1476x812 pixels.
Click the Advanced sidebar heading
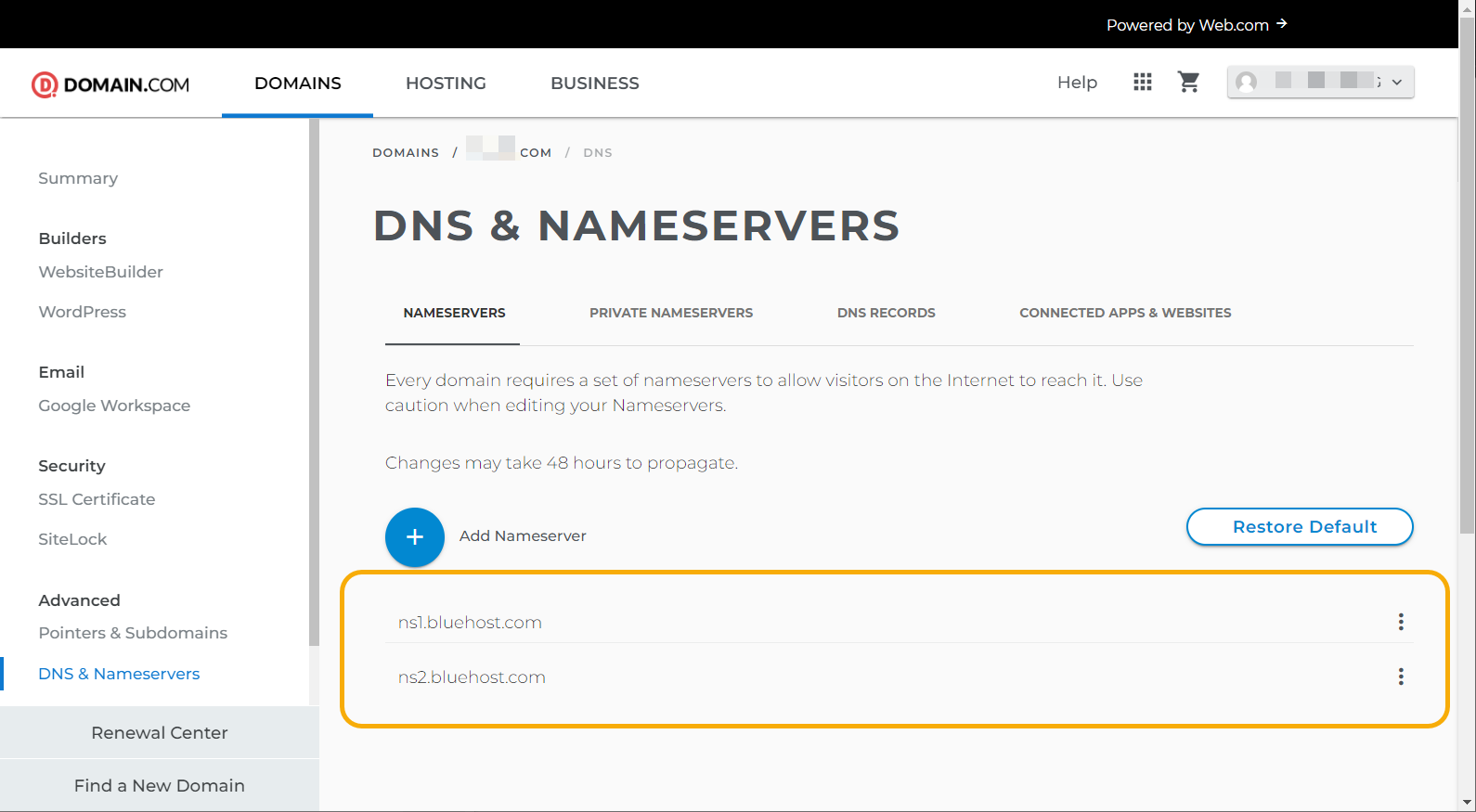click(x=79, y=600)
